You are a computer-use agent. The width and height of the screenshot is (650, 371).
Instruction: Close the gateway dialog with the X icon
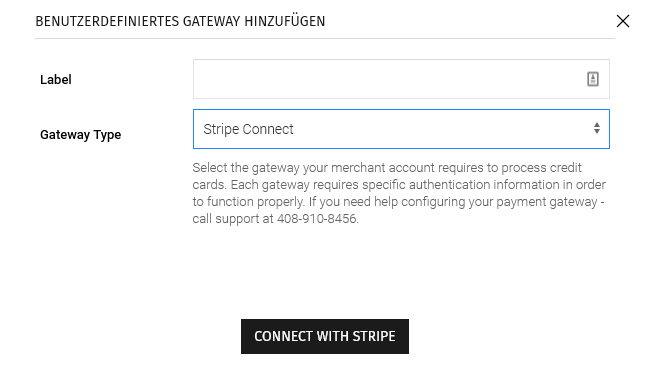coord(623,21)
